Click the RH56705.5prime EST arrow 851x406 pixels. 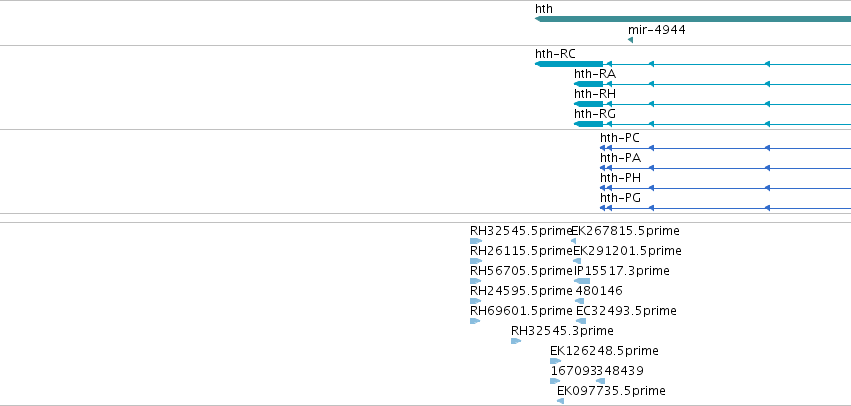[x=475, y=281]
